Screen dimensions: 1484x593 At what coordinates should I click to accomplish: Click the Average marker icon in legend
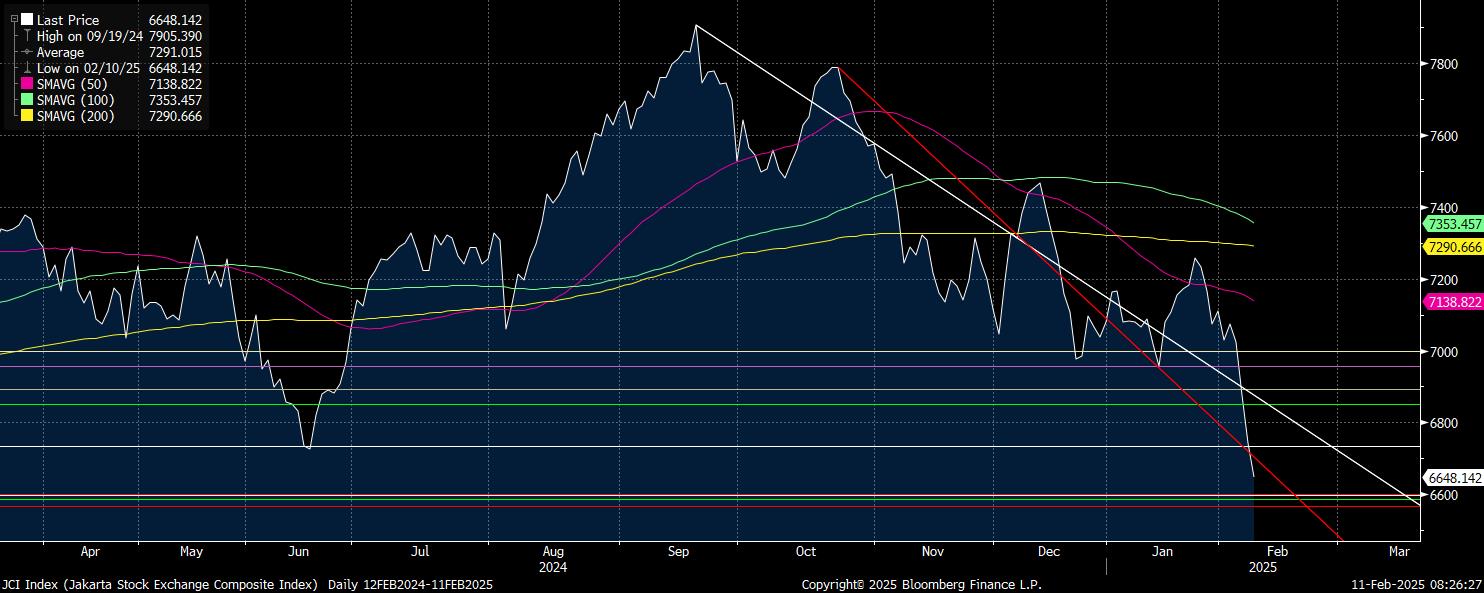(x=27, y=52)
